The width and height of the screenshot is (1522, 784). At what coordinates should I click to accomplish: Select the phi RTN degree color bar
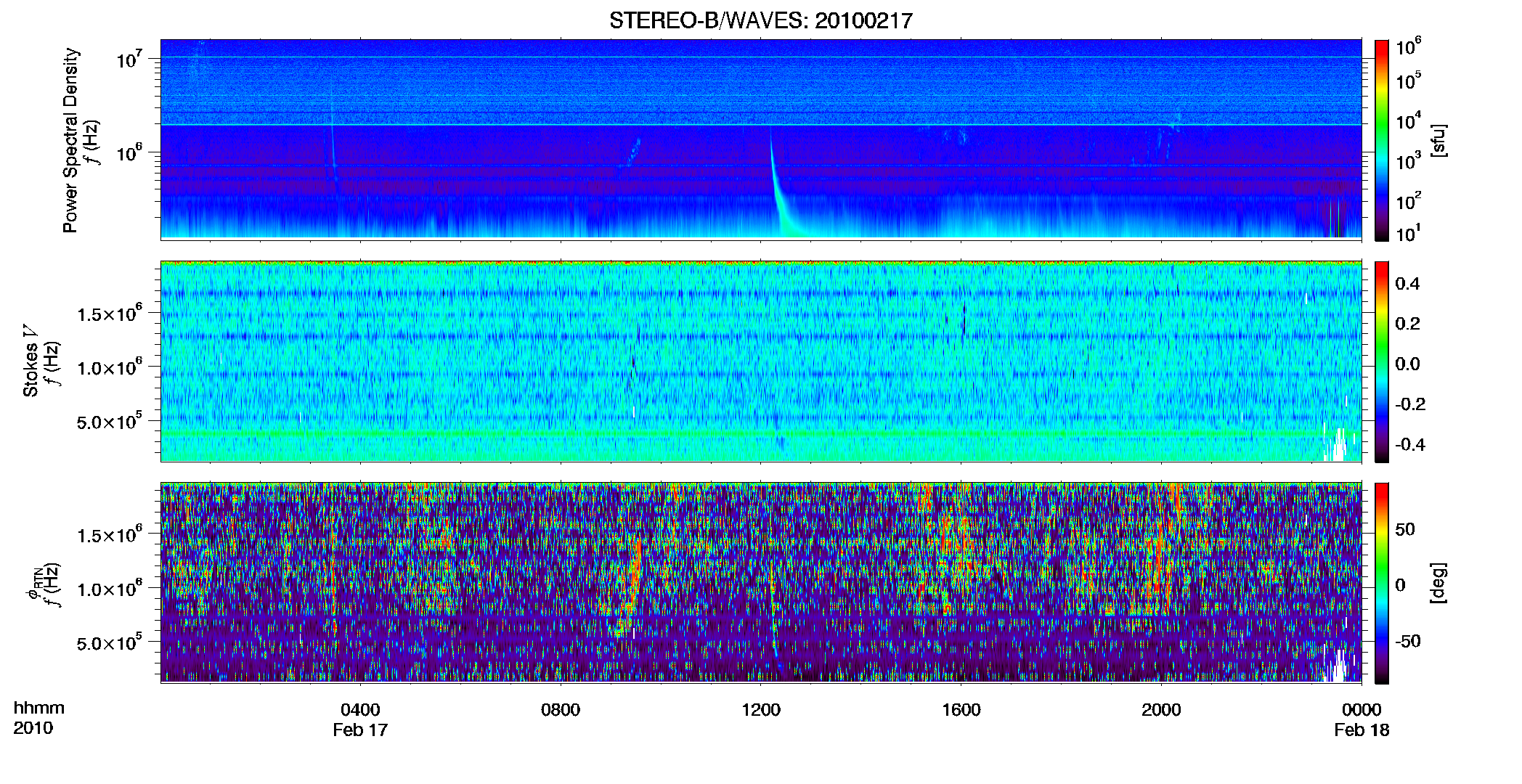pyautogui.click(x=1382, y=583)
